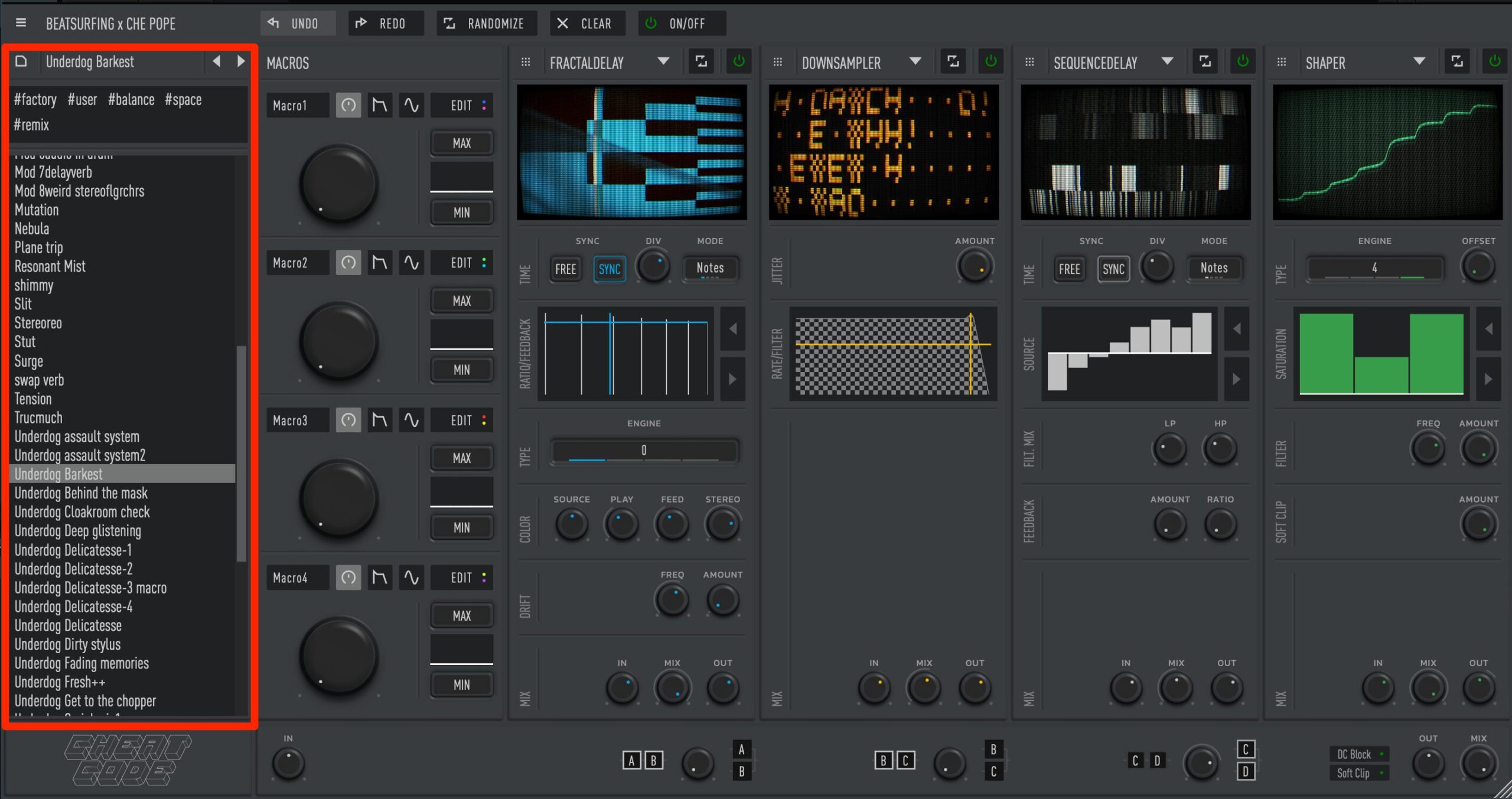
Task: Grab the SEQUENCEDELAY drag handle grid icon
Action: pyautogui.click(x=1029, y=62)
